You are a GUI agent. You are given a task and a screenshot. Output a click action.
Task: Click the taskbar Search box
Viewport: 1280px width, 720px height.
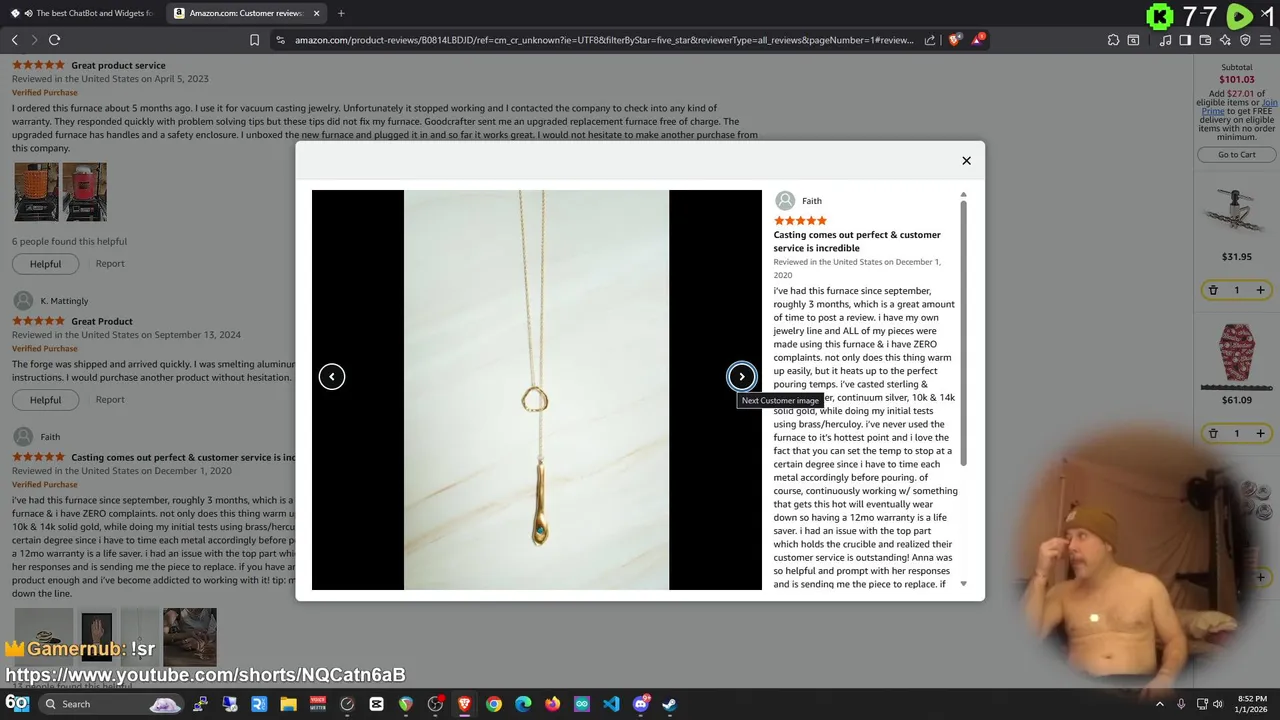[x=110, y=704]
